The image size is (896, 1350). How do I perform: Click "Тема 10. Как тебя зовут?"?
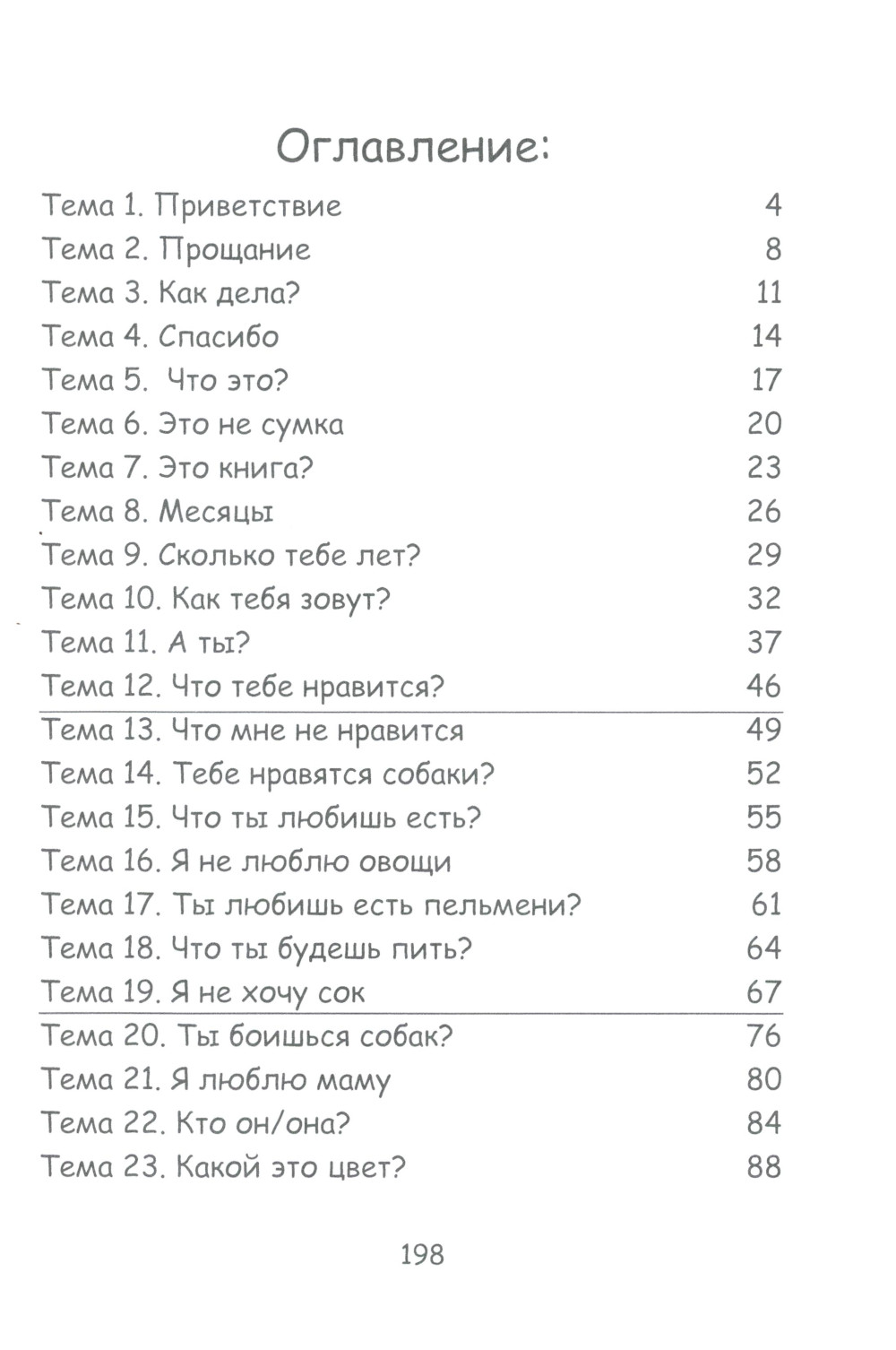click(x=217, y=599)
